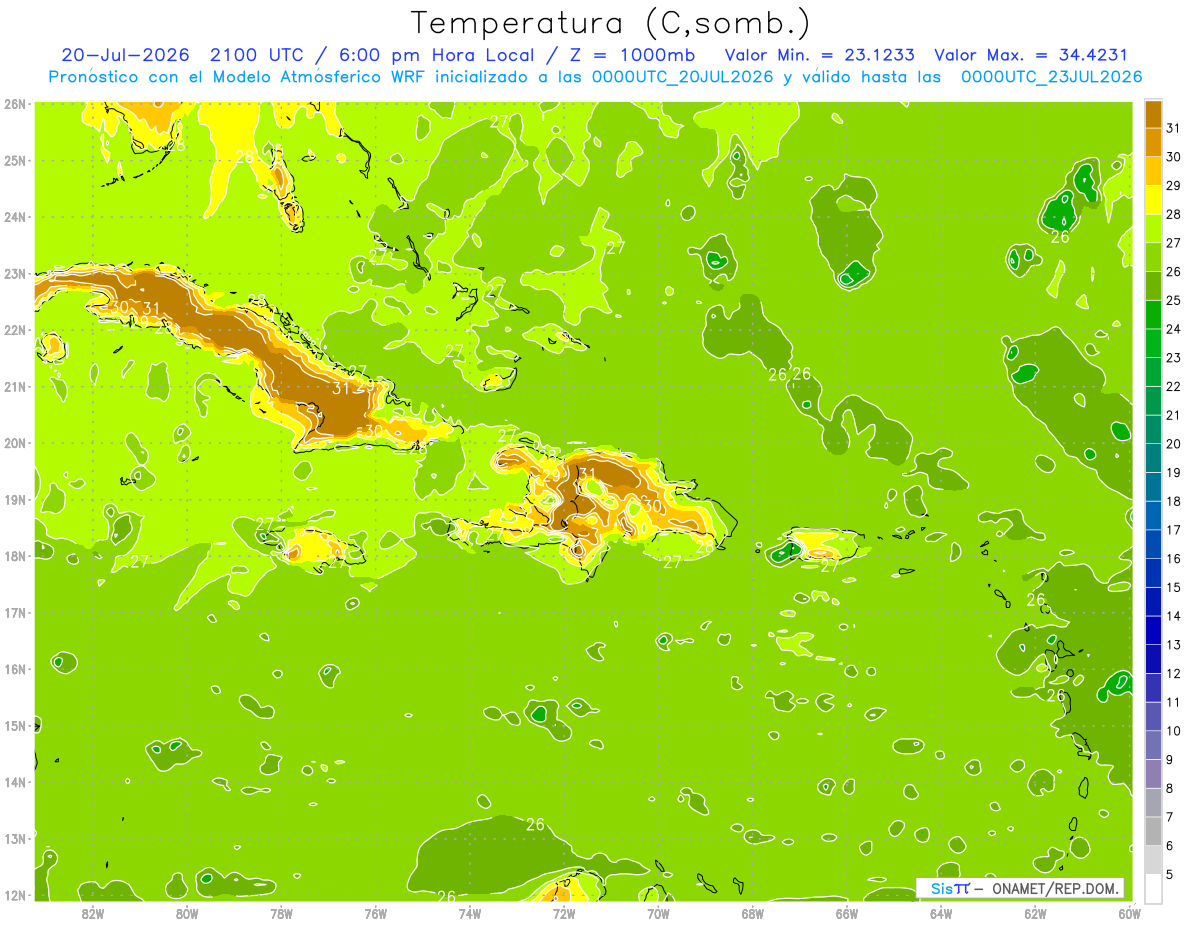Click the '17N' latitude axis label

(x=14, y=612)
